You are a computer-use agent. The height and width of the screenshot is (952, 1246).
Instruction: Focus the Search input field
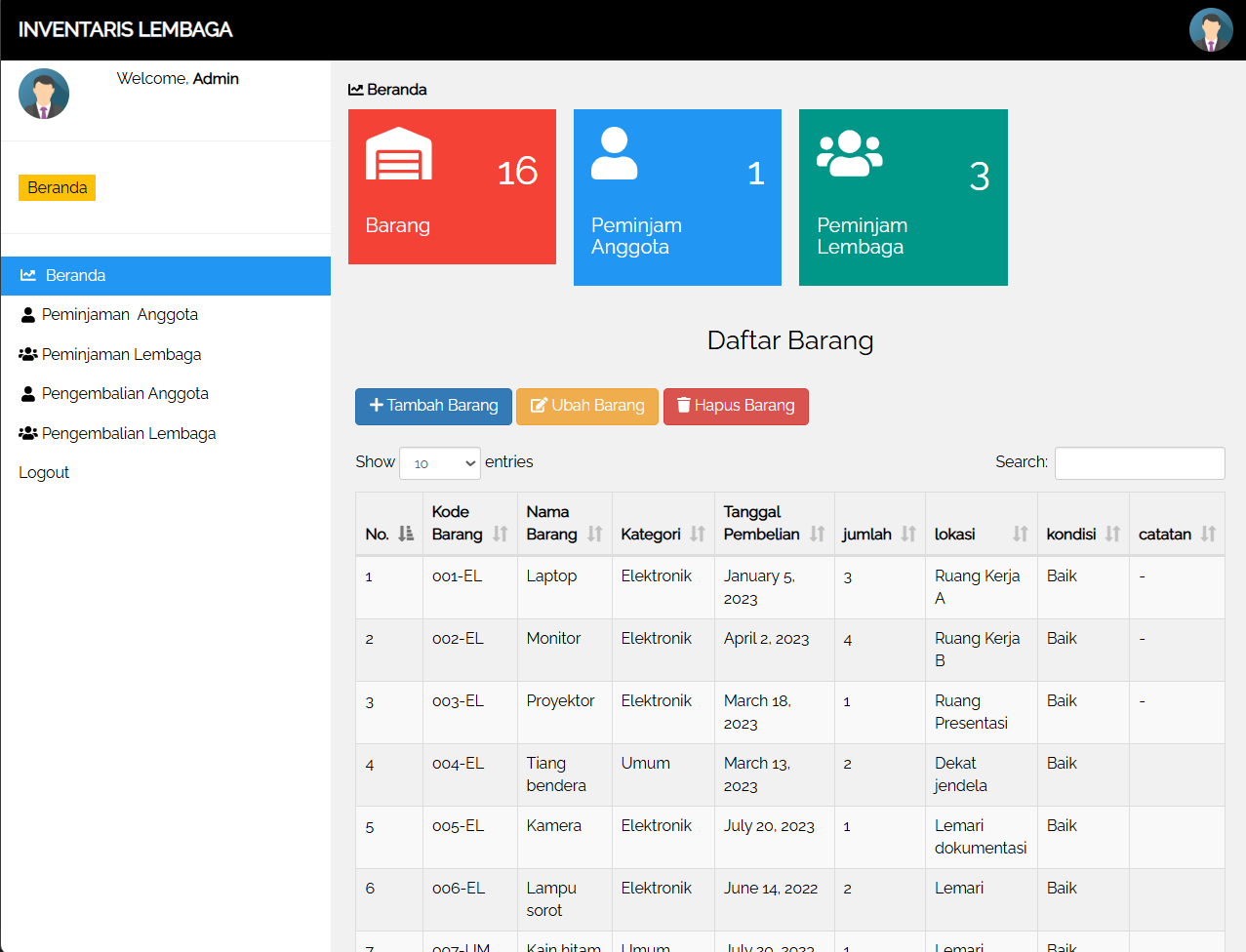coord(1139,463)
